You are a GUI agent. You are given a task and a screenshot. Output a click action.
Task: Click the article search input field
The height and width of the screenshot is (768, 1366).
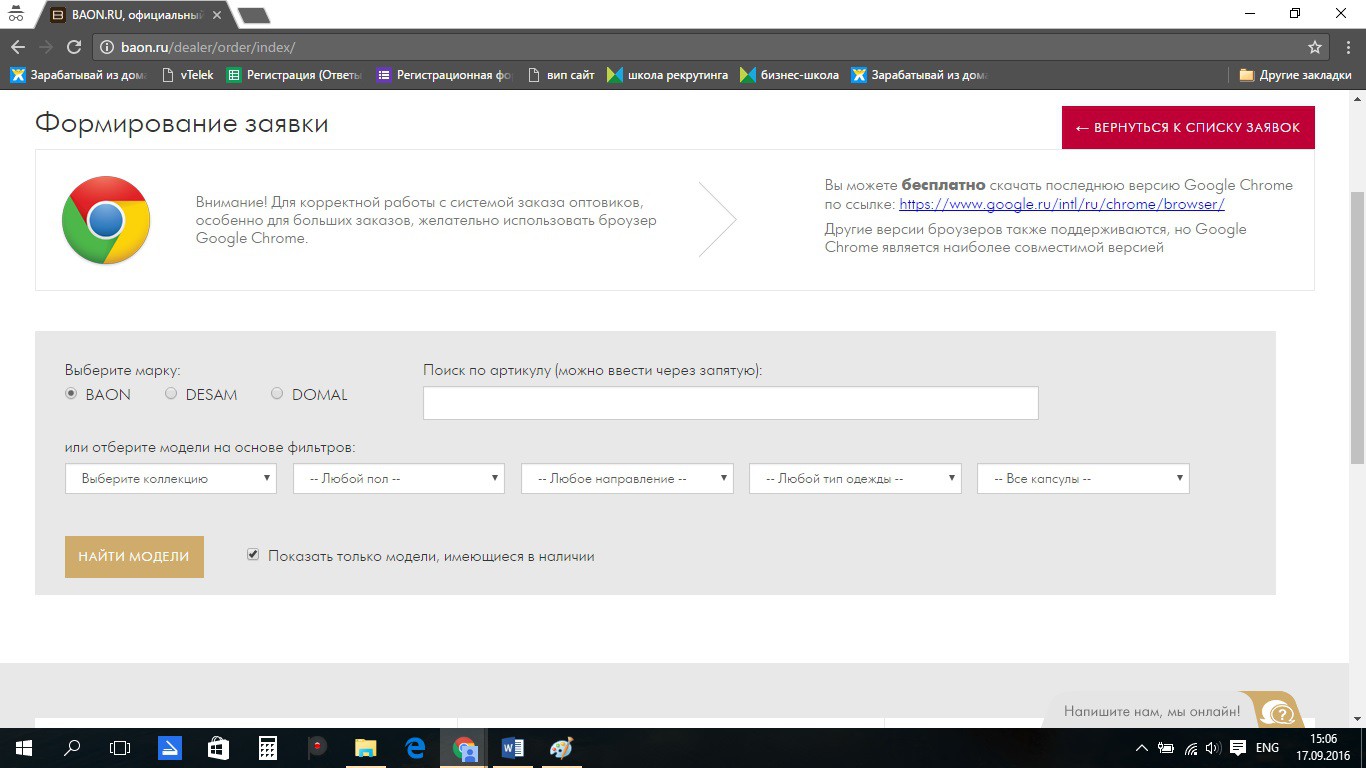[x=731, y=403]
